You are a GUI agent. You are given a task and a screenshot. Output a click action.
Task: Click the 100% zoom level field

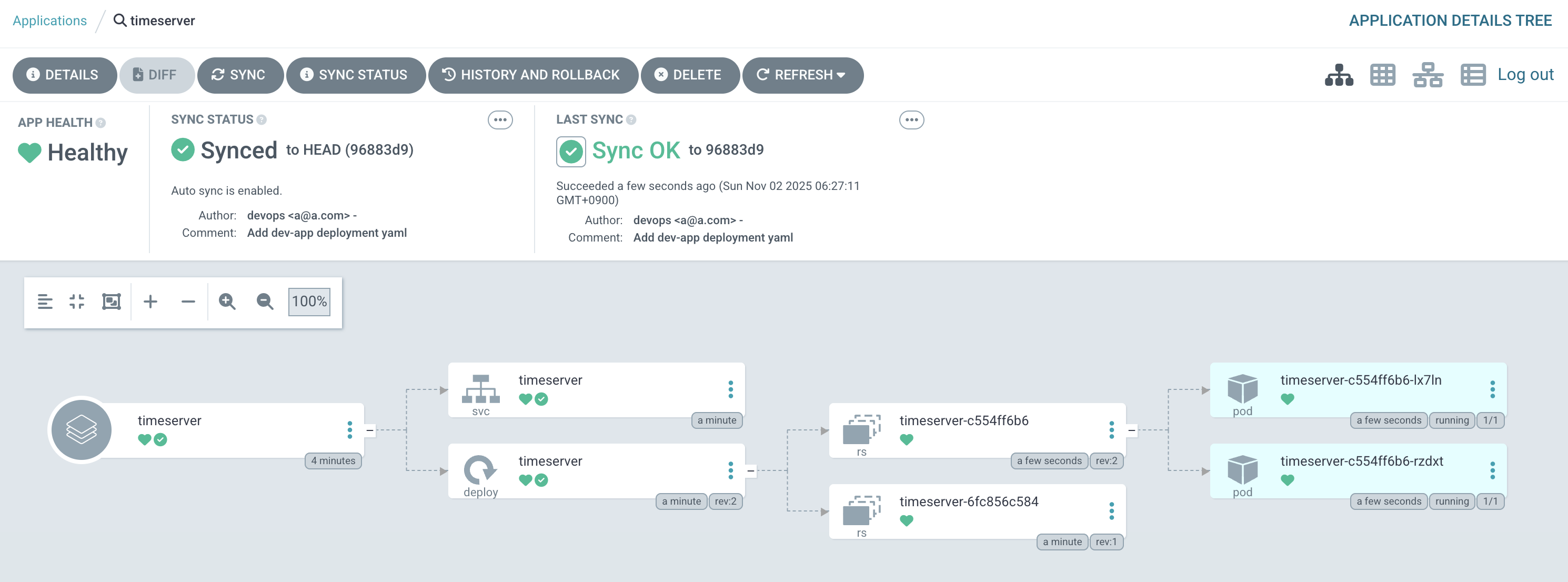pos(309,302)
